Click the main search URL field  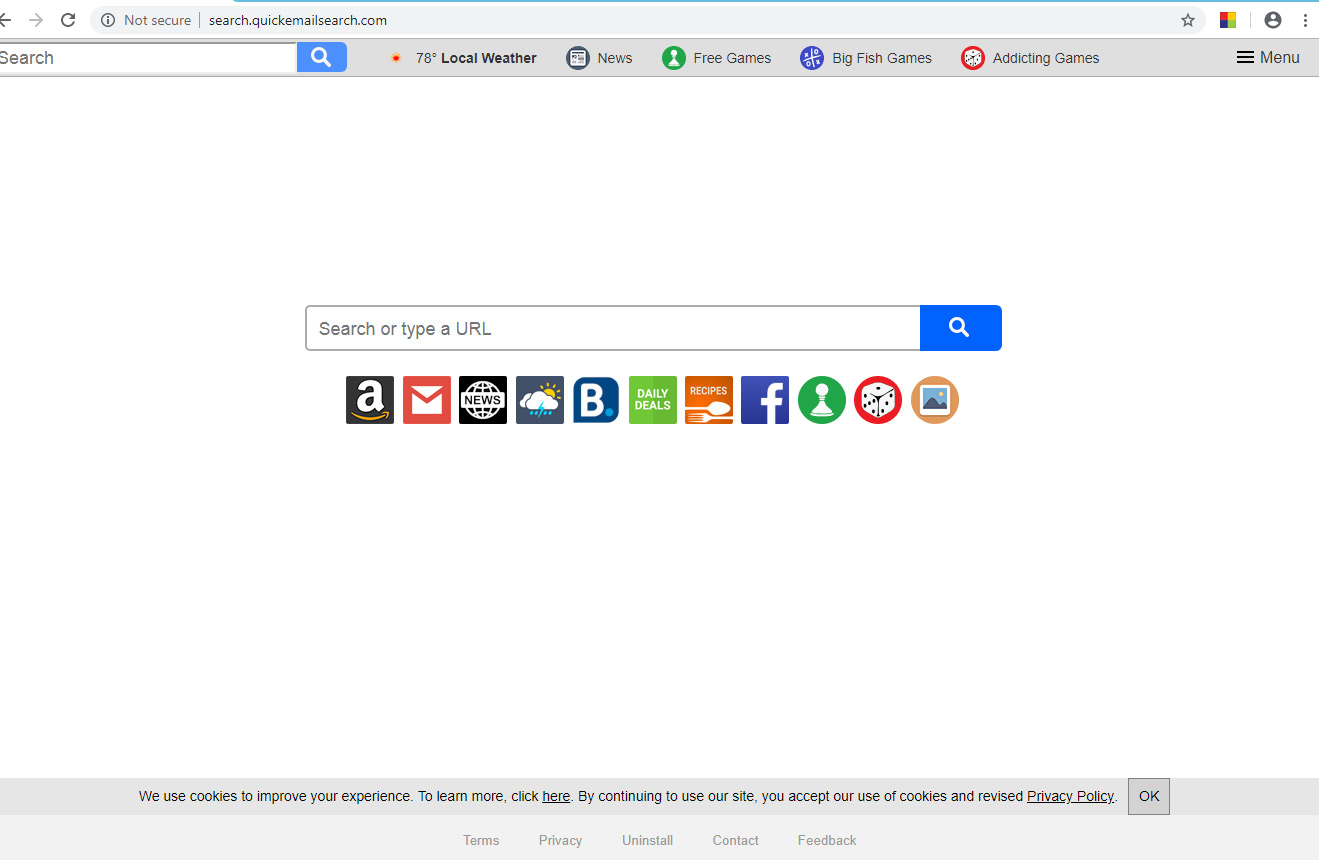(x=613, y=328)
